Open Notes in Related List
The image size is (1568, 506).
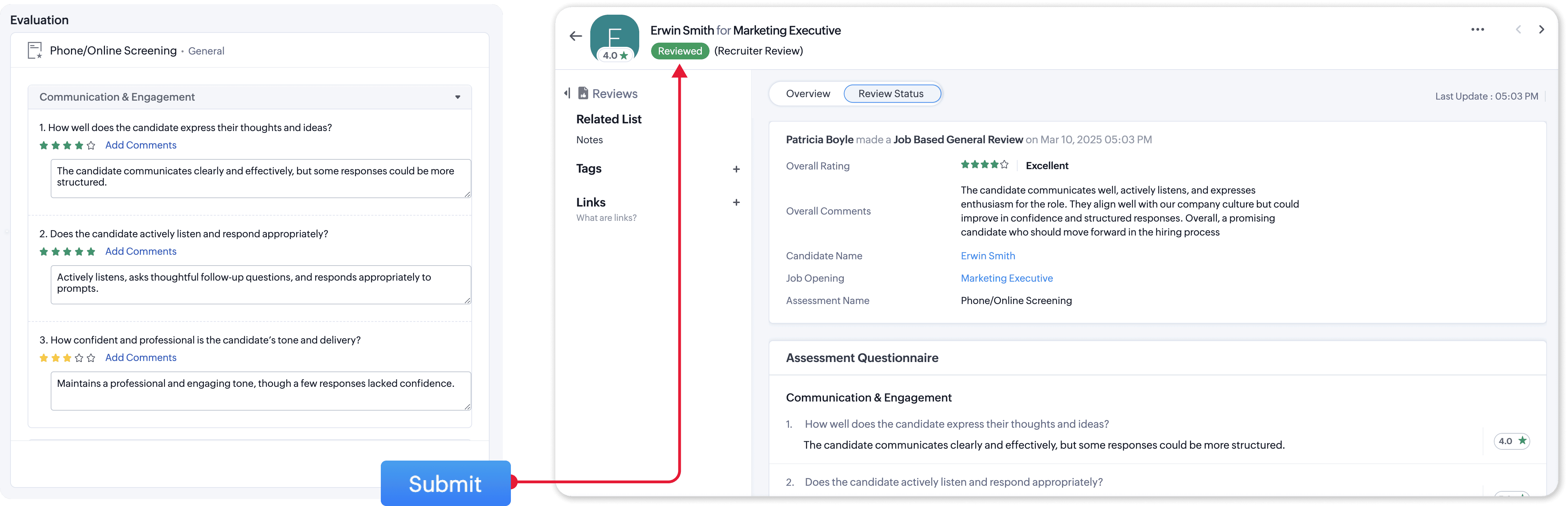click(x=589, y=140)
